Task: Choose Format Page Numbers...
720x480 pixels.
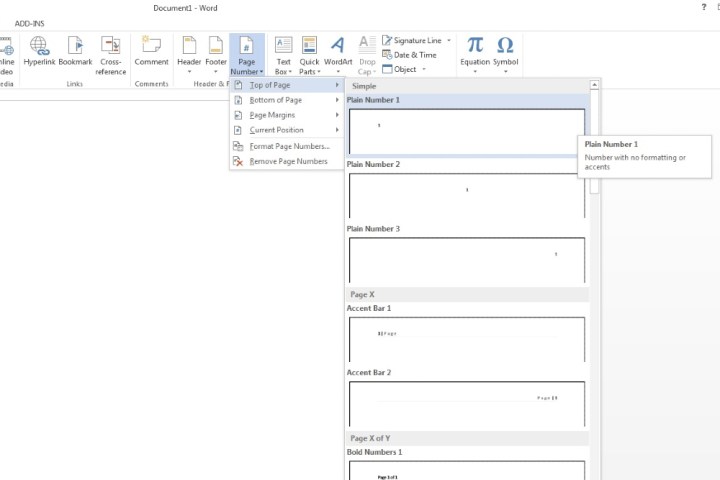Action: point(287,146)
